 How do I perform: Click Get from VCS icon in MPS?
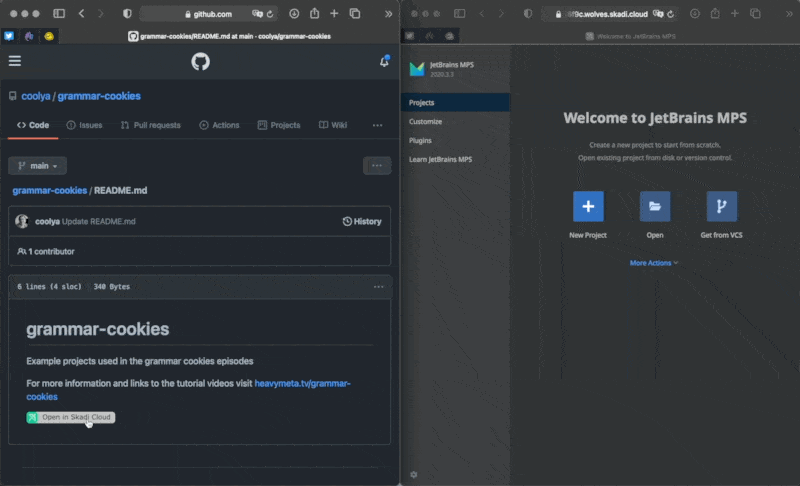click(721, 207)
